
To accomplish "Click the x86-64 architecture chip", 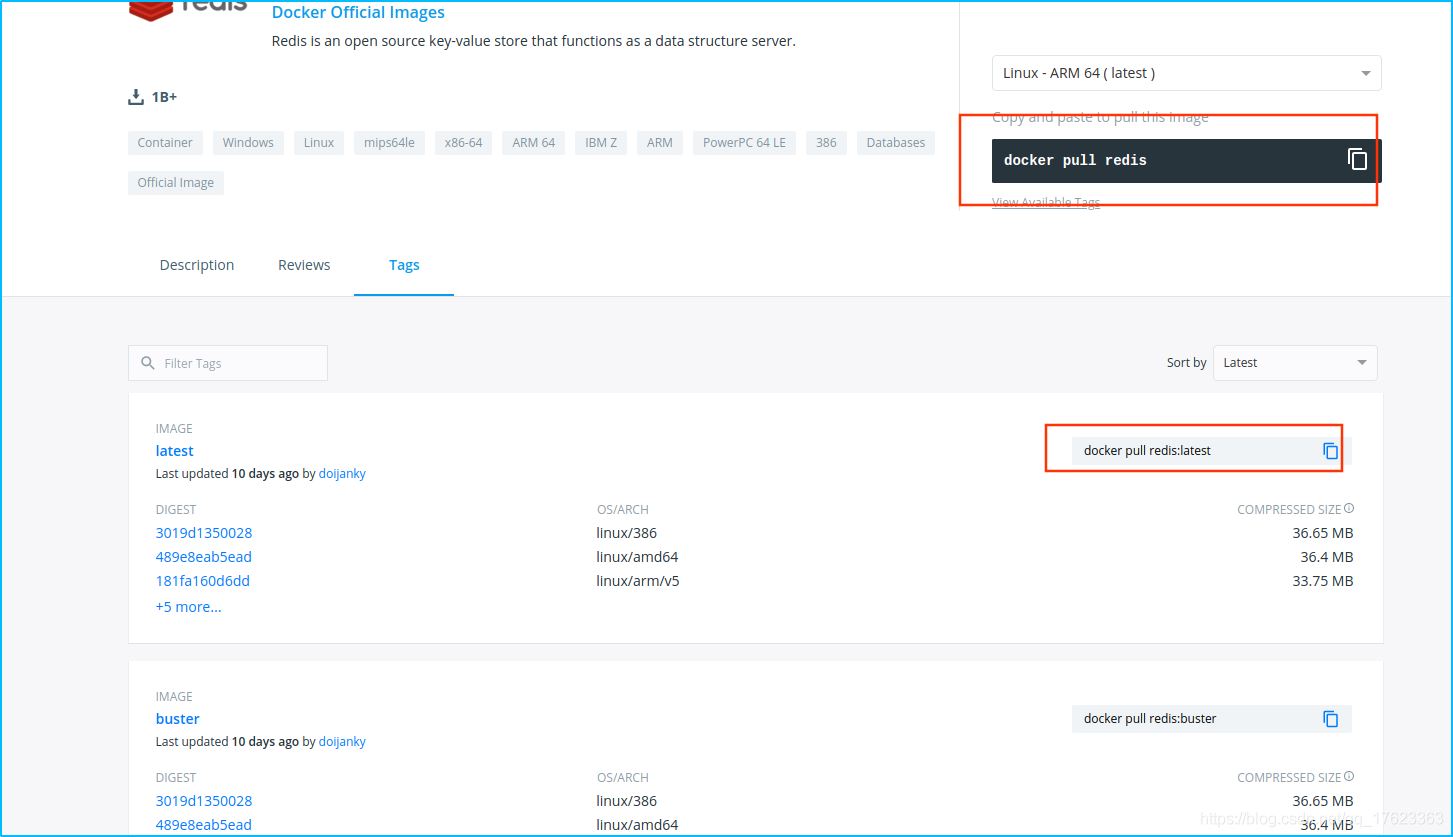I will 463,143.
